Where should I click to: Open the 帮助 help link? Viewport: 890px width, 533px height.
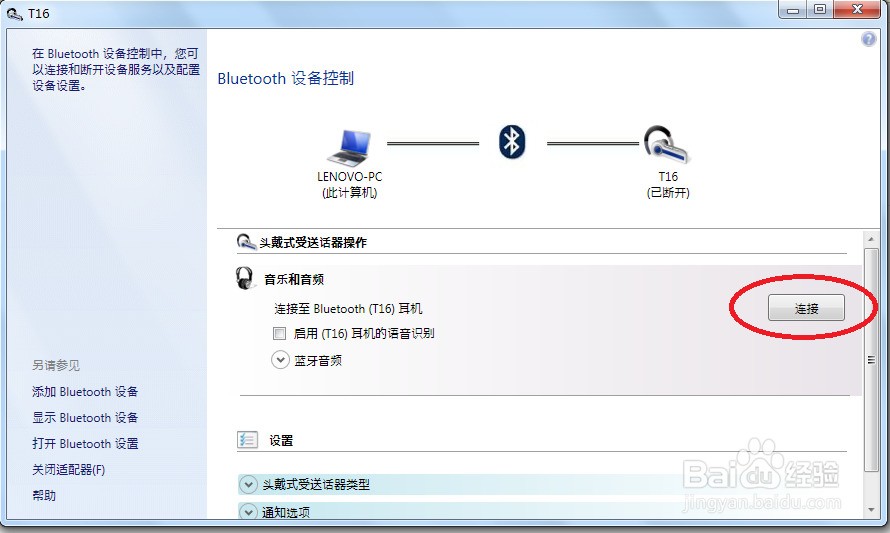[x=44, y=496]
